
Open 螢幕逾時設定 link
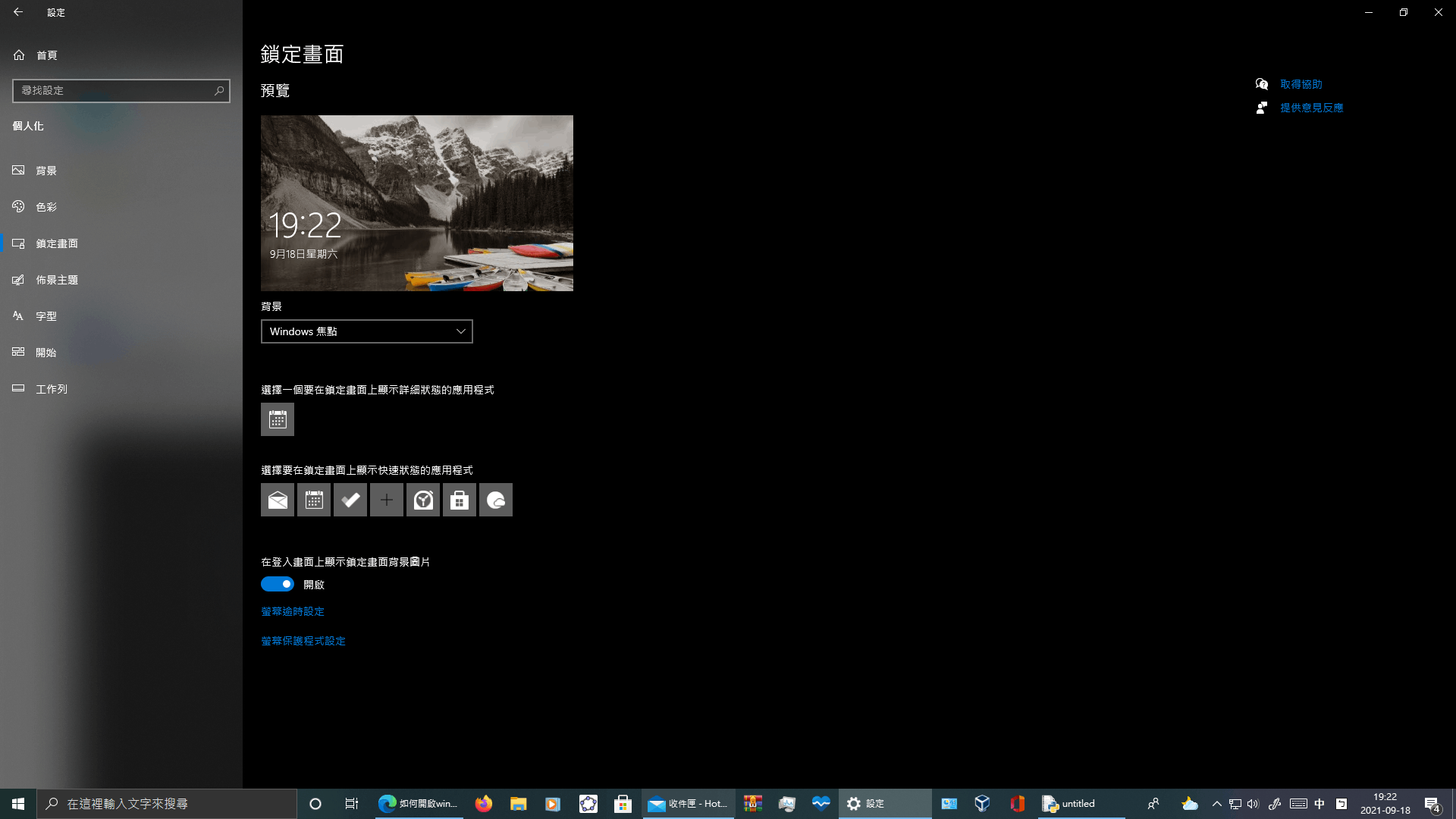tap(293, 611)
